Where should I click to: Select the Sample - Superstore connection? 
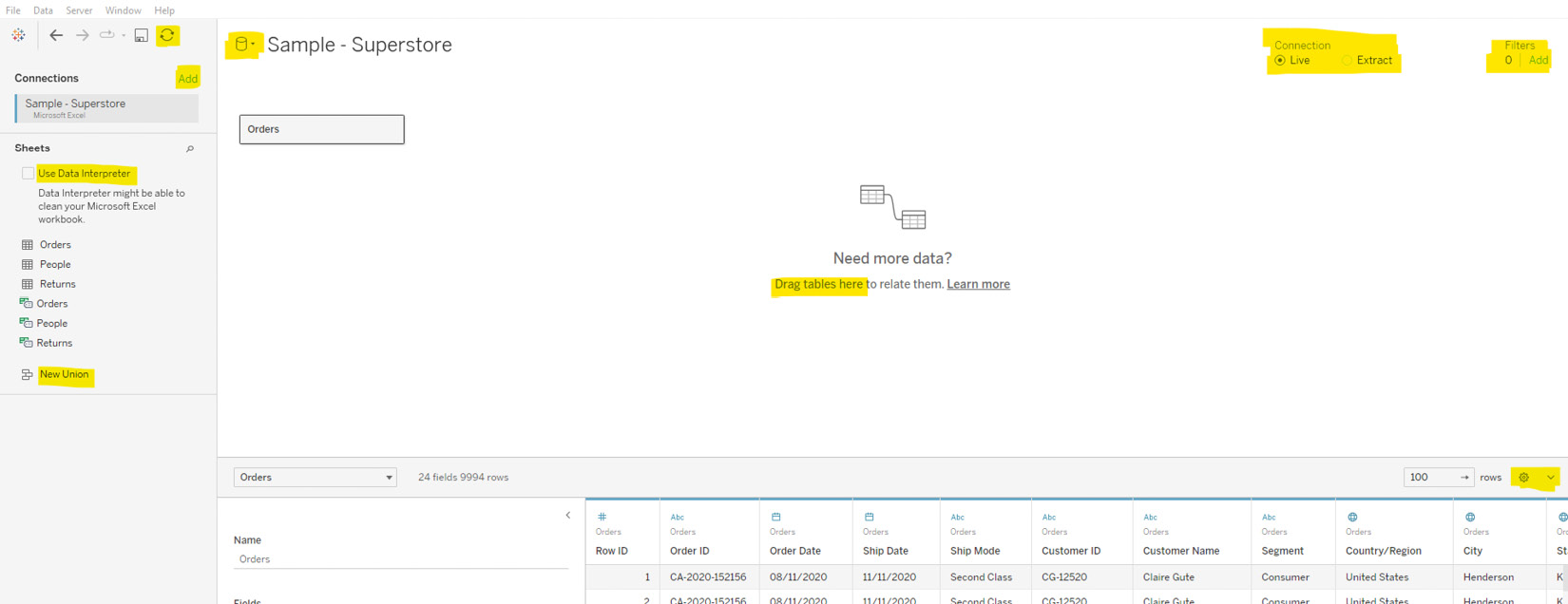[107, 108]
